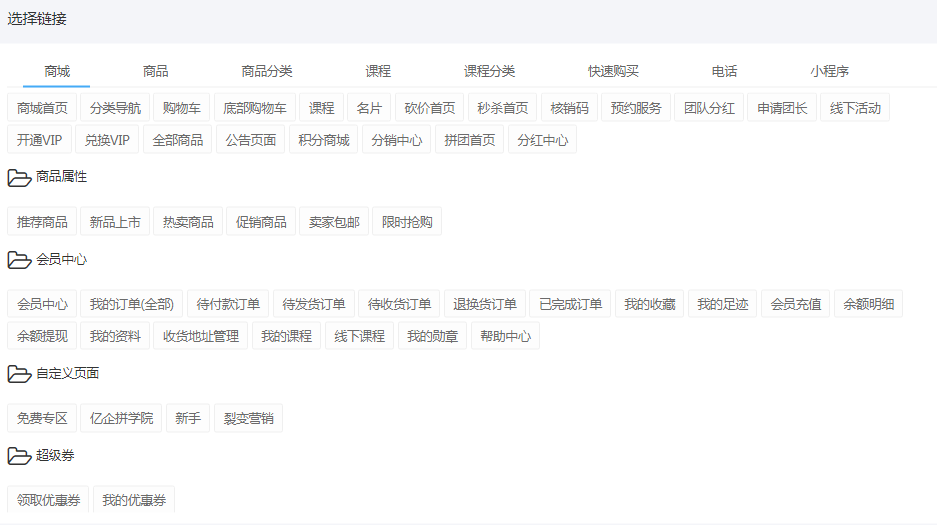Pick the 会员充值 option

(x=795, y=304)
